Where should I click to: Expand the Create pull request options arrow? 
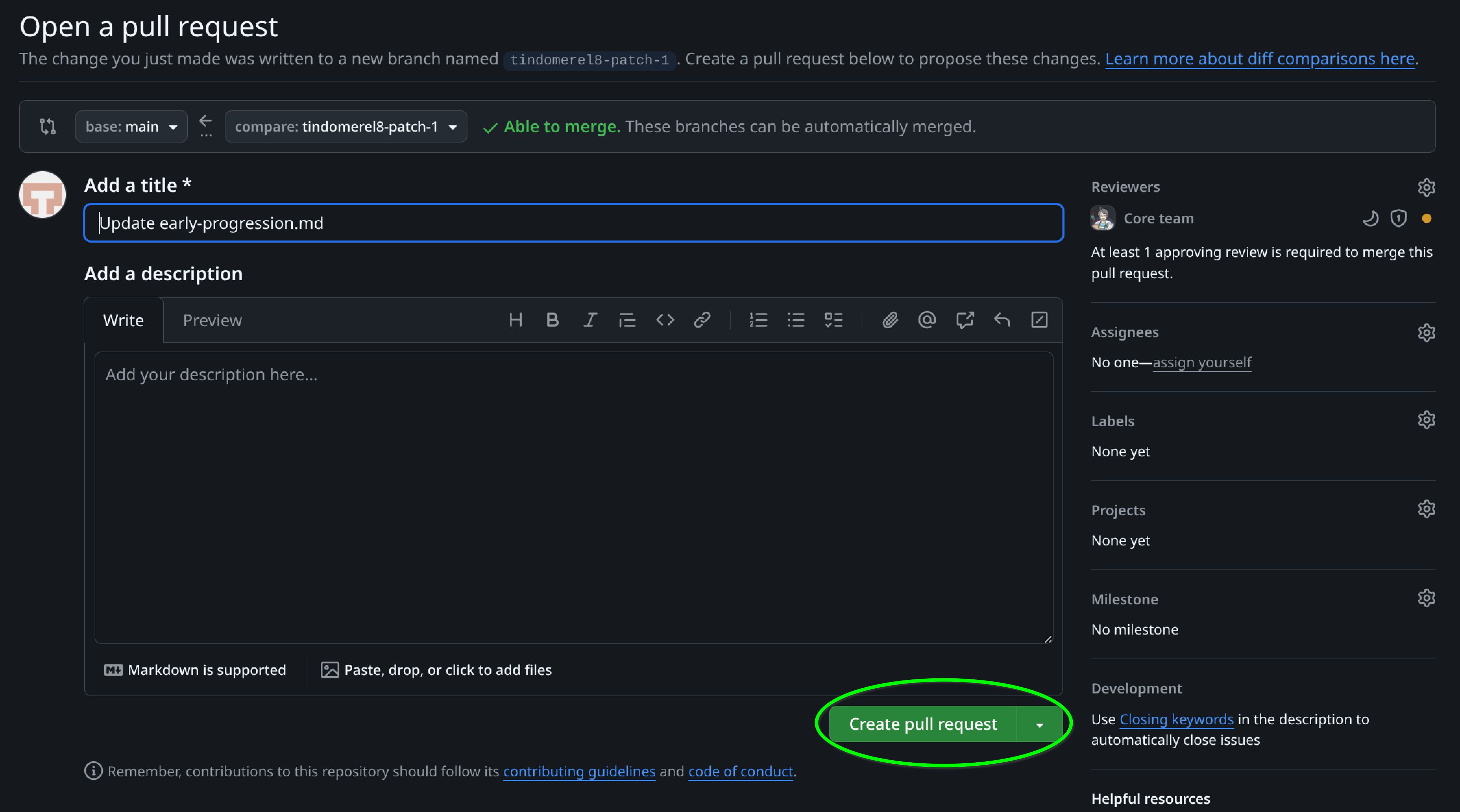tap(1039, 724)
